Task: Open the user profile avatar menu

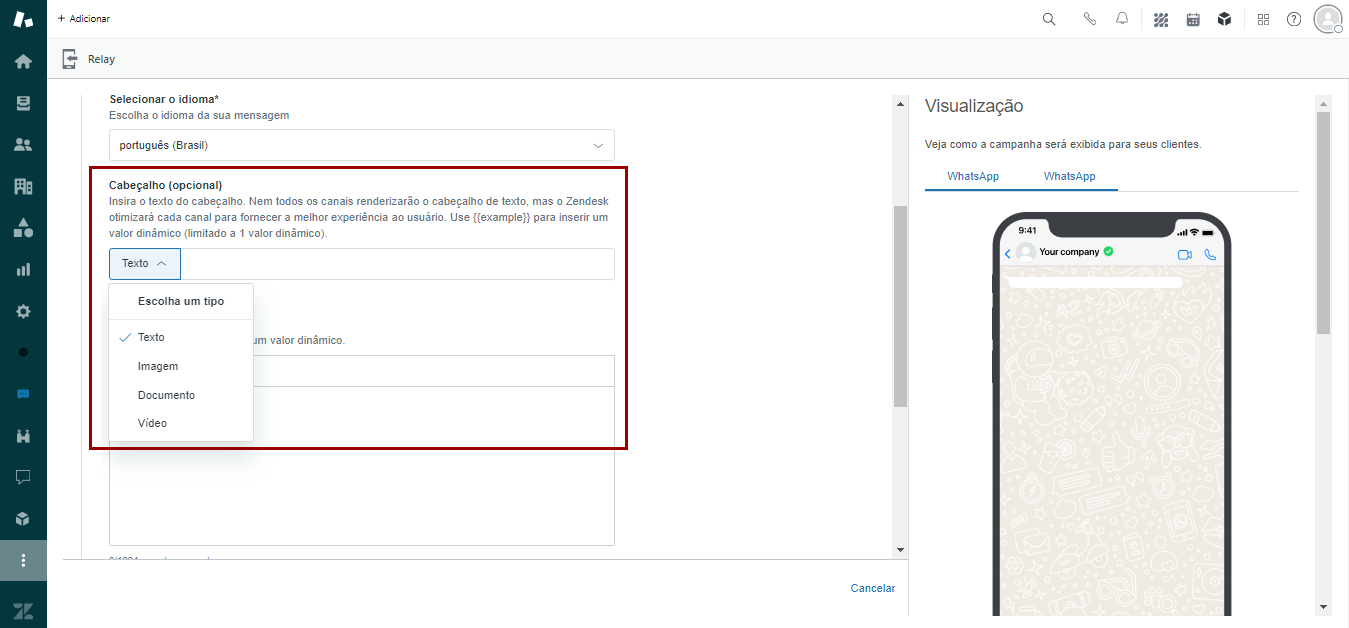Action: pyautogui.click(x=1327, y=19)
